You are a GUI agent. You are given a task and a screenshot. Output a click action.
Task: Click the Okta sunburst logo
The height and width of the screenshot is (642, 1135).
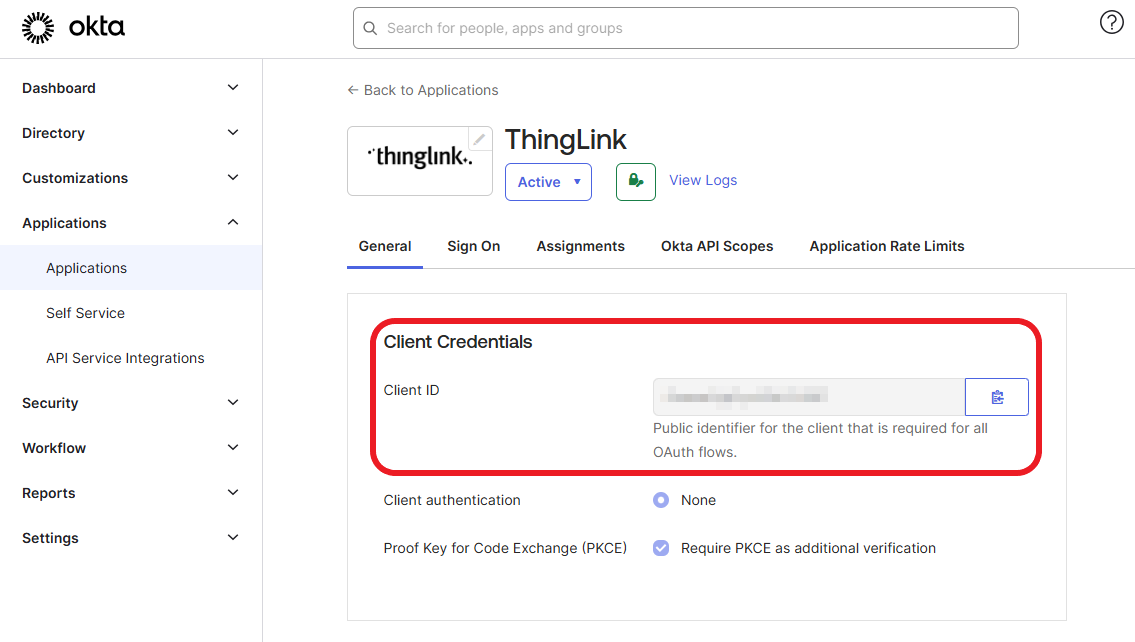(38, 28)
